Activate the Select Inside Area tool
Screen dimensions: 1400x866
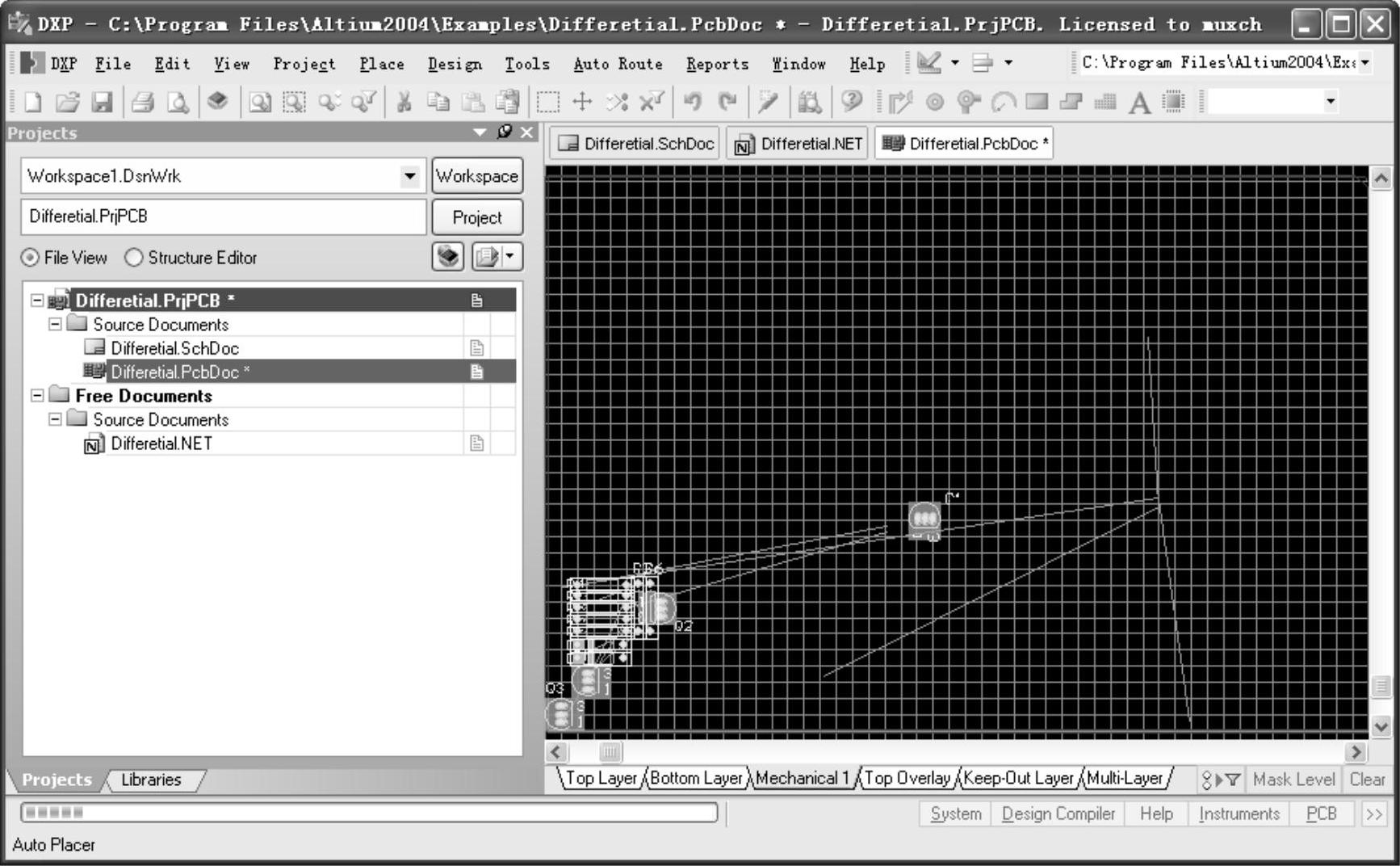click(x=548, y=102)
